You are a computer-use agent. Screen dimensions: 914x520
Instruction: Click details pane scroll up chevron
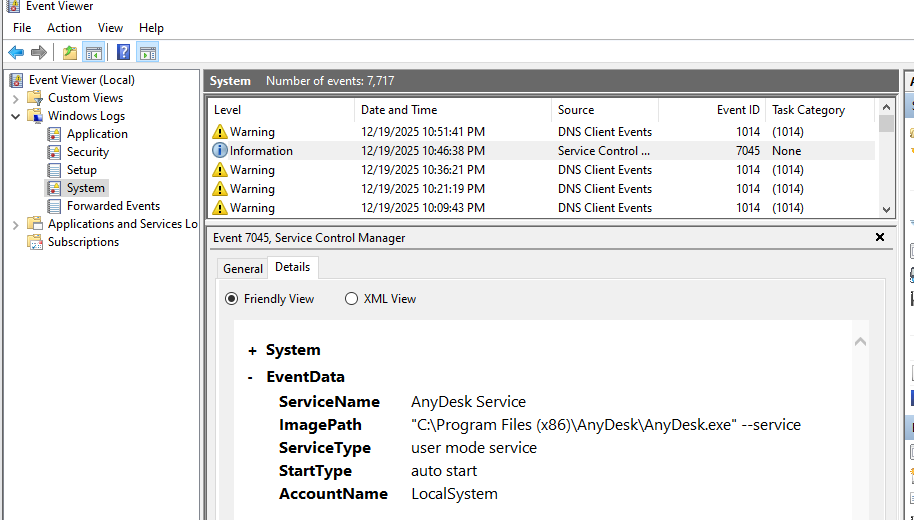pos(860,342)
